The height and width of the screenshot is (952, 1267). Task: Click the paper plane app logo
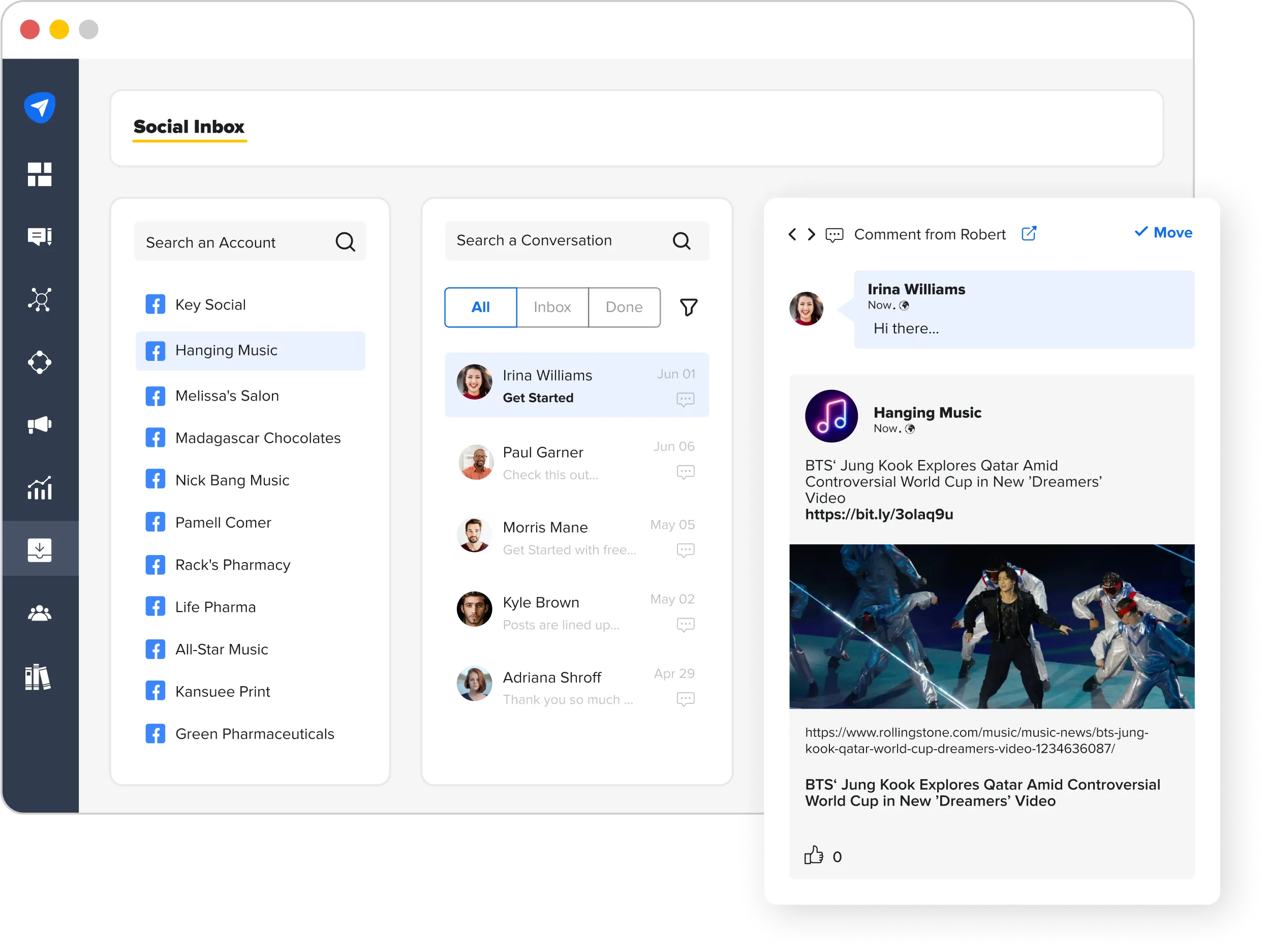click(40, 107)
